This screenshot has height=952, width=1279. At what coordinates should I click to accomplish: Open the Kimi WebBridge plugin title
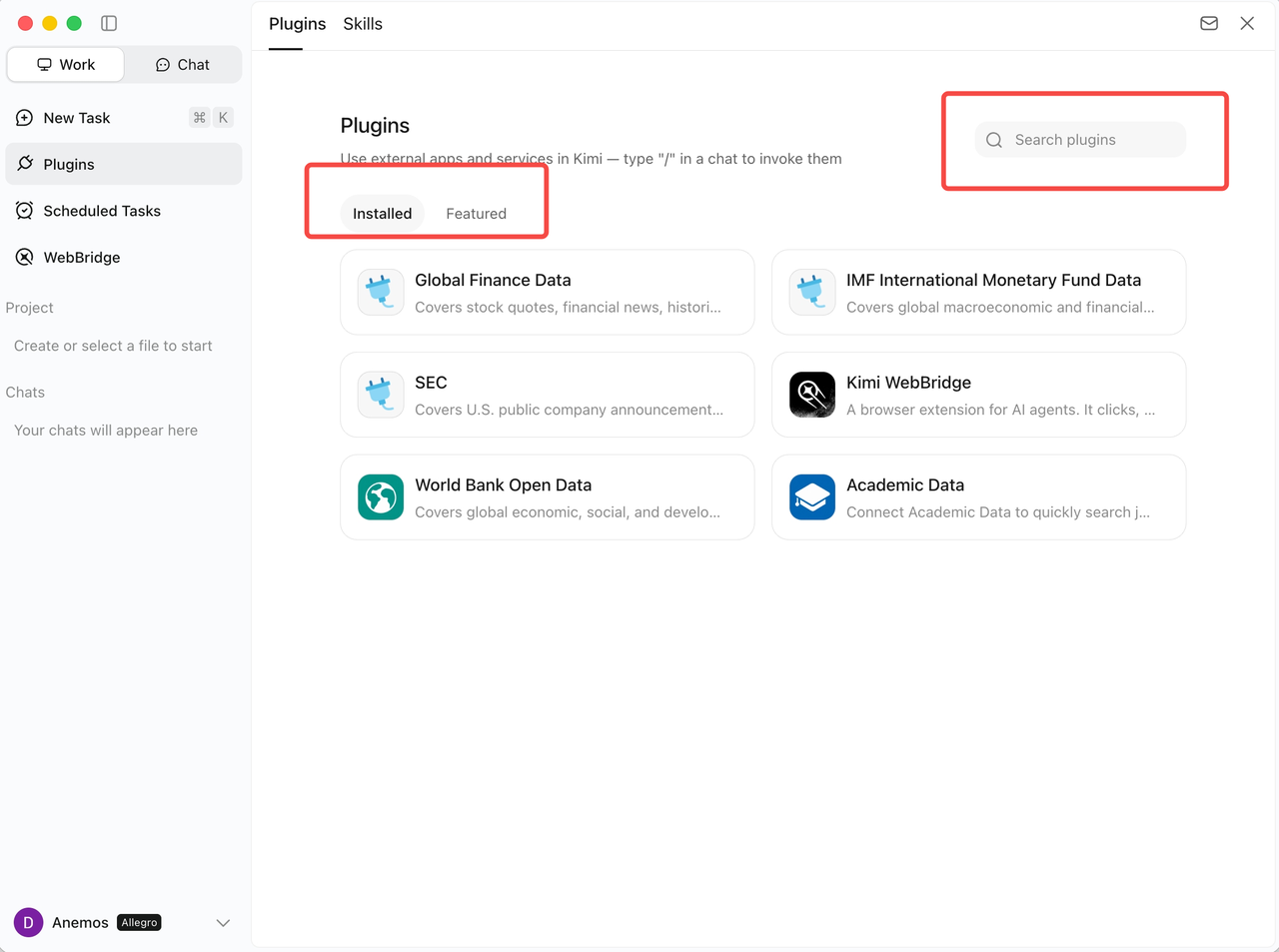coord(908,383)
